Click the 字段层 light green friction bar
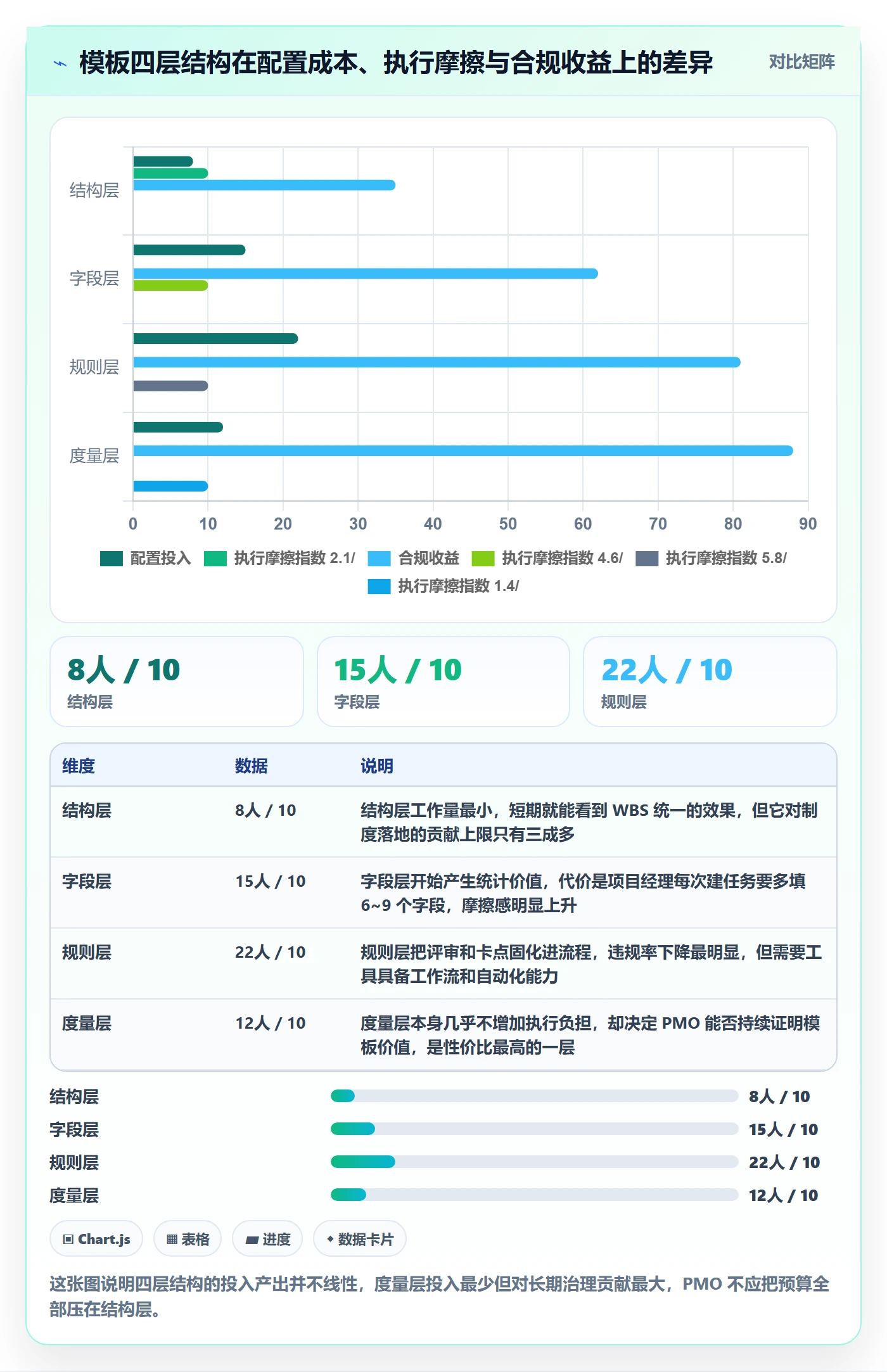Screen dimensions: 887x1372 170,286
